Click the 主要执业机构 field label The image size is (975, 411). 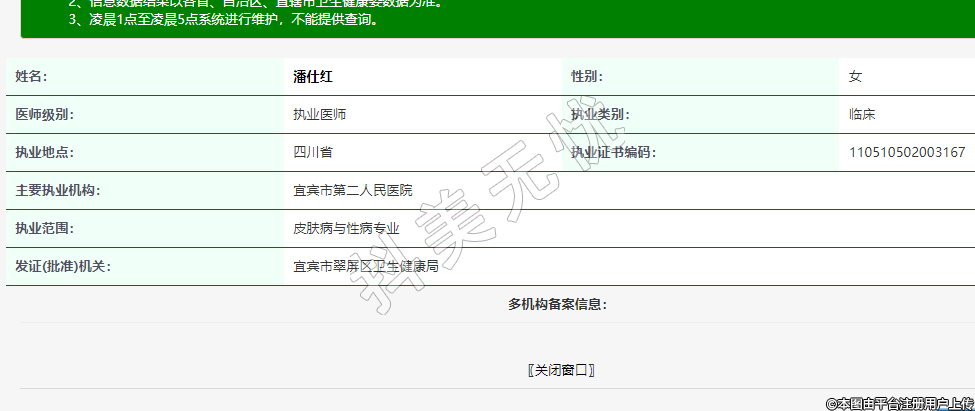57,190
